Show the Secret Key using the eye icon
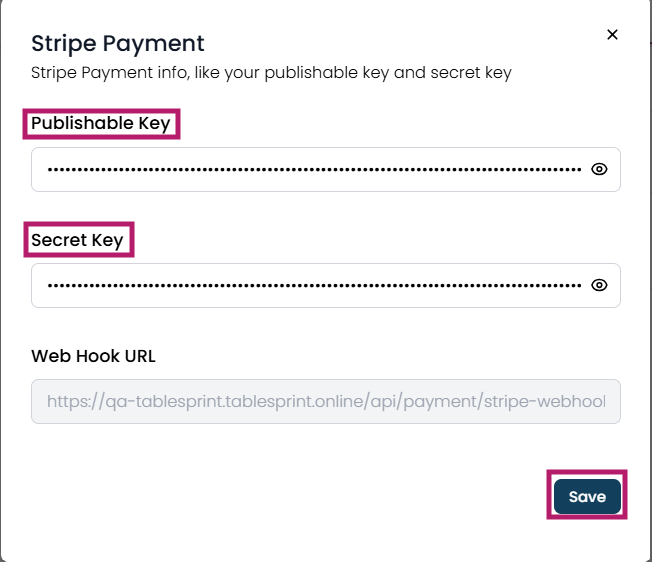The height and width of the screenshot is (562, 652). coord(599,285)
